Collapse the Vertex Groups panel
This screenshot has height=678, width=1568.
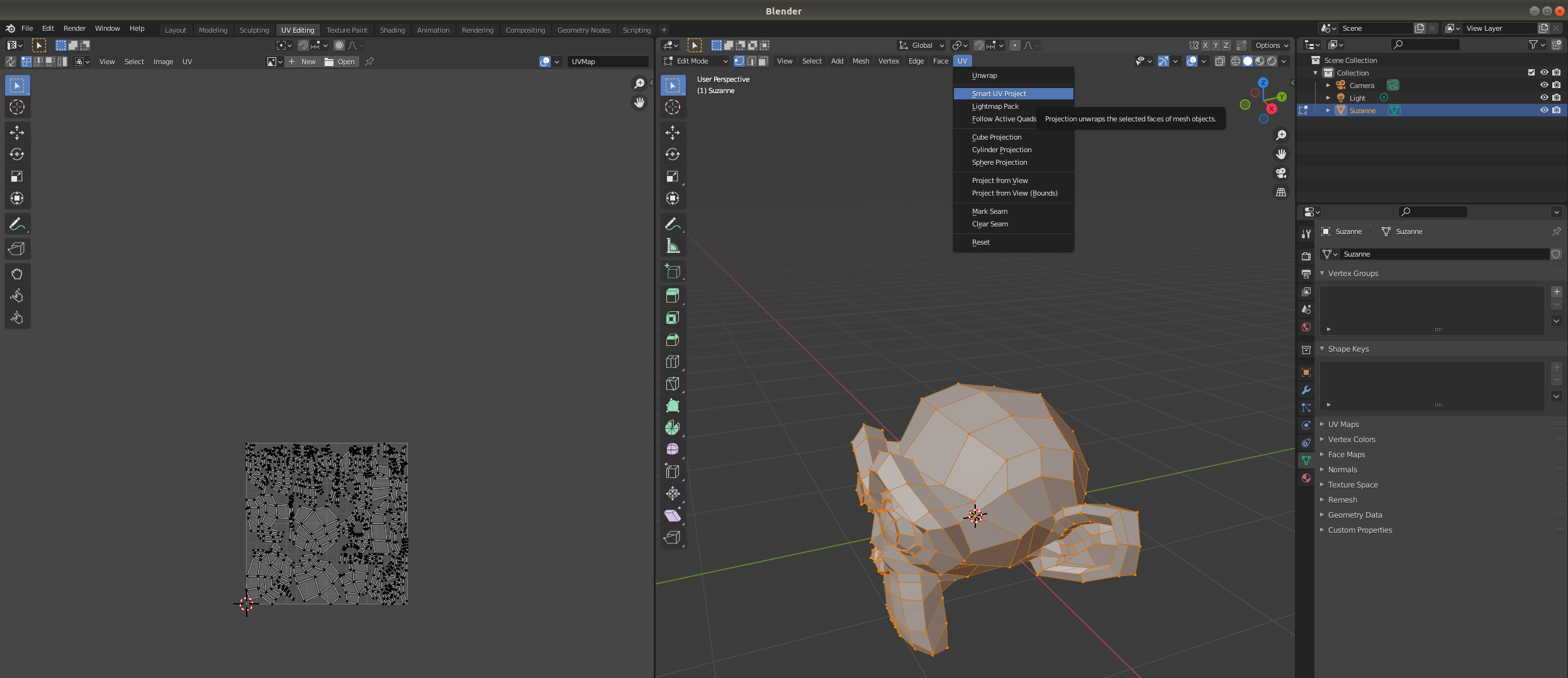(1353, 274)
